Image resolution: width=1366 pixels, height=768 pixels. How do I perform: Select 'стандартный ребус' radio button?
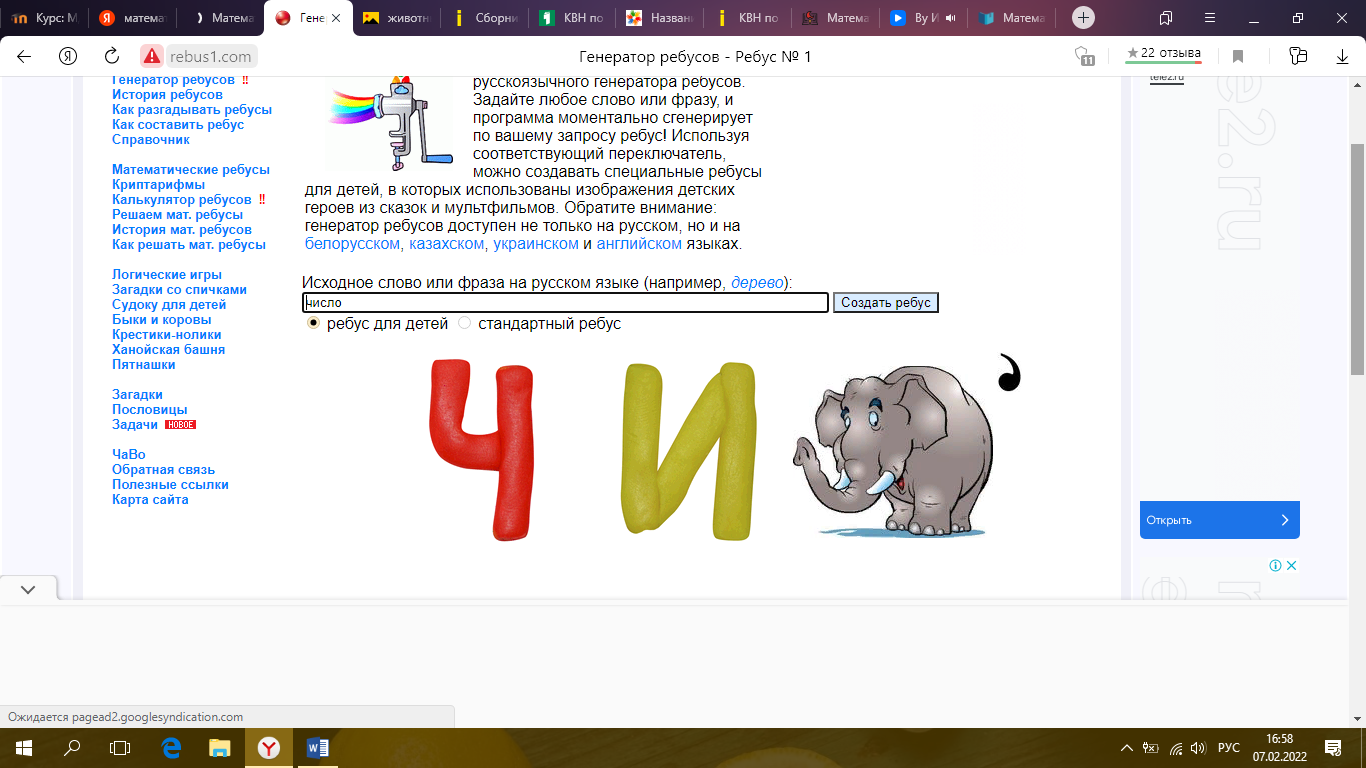coord(464,323)
